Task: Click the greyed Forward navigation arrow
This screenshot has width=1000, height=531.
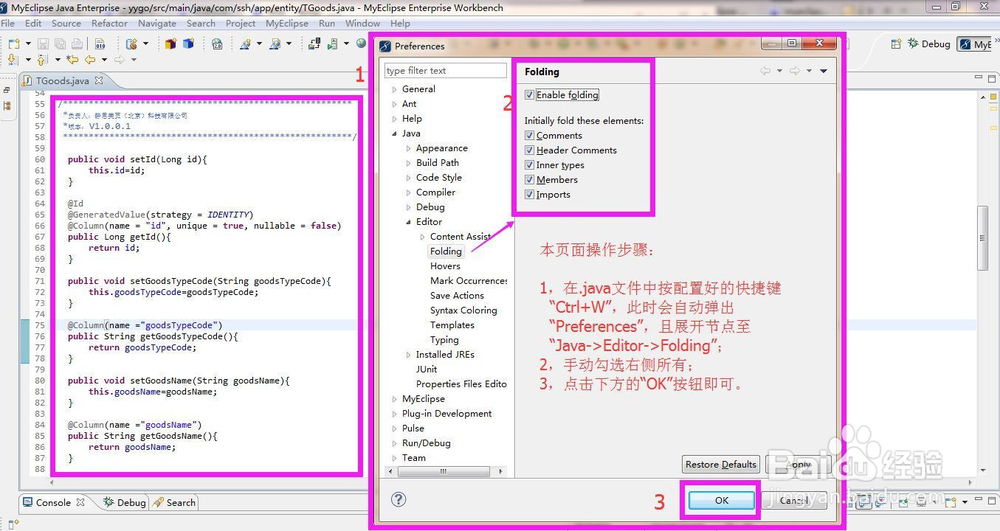Action: 119,59
